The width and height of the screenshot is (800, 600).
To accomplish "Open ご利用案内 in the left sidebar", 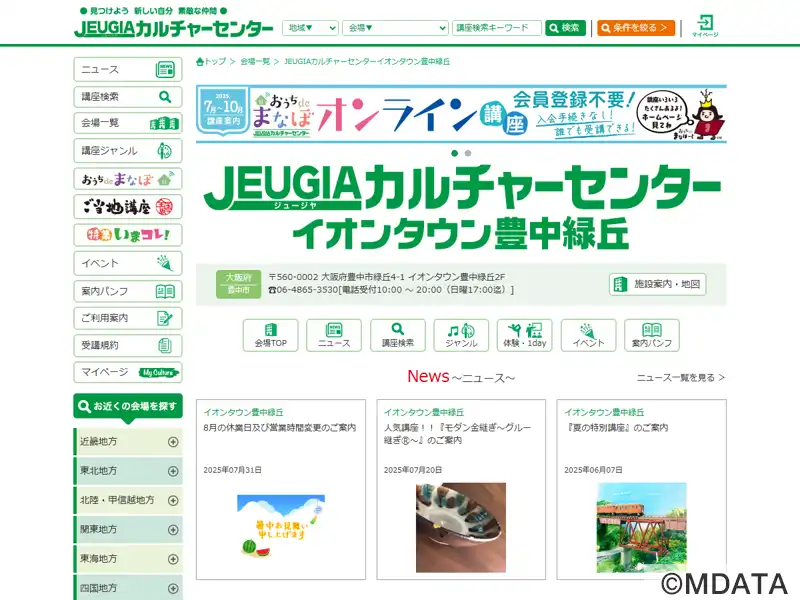I will 128,318.
